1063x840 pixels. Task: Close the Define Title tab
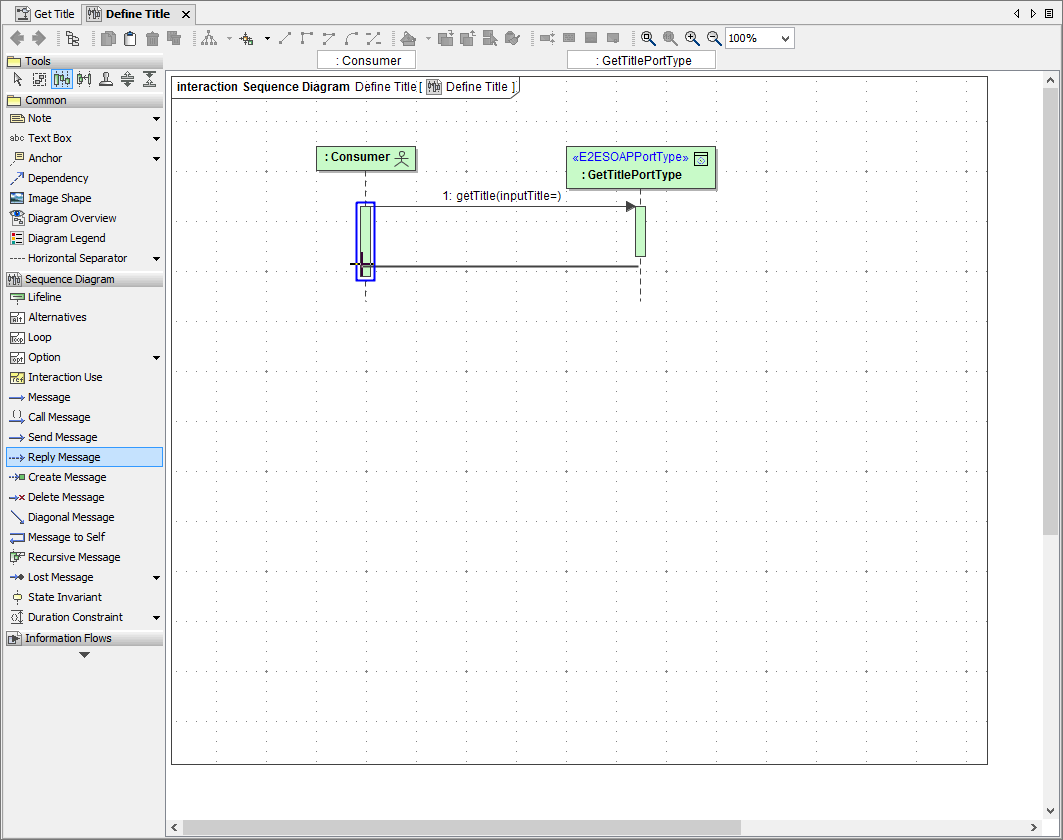click(x=185, y=15)
